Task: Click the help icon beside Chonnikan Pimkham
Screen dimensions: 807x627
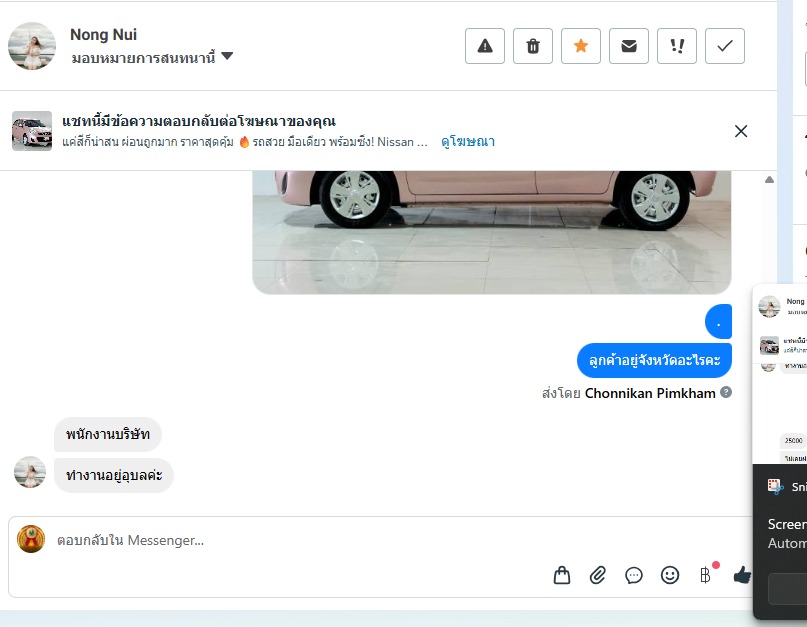Action: 726,392
